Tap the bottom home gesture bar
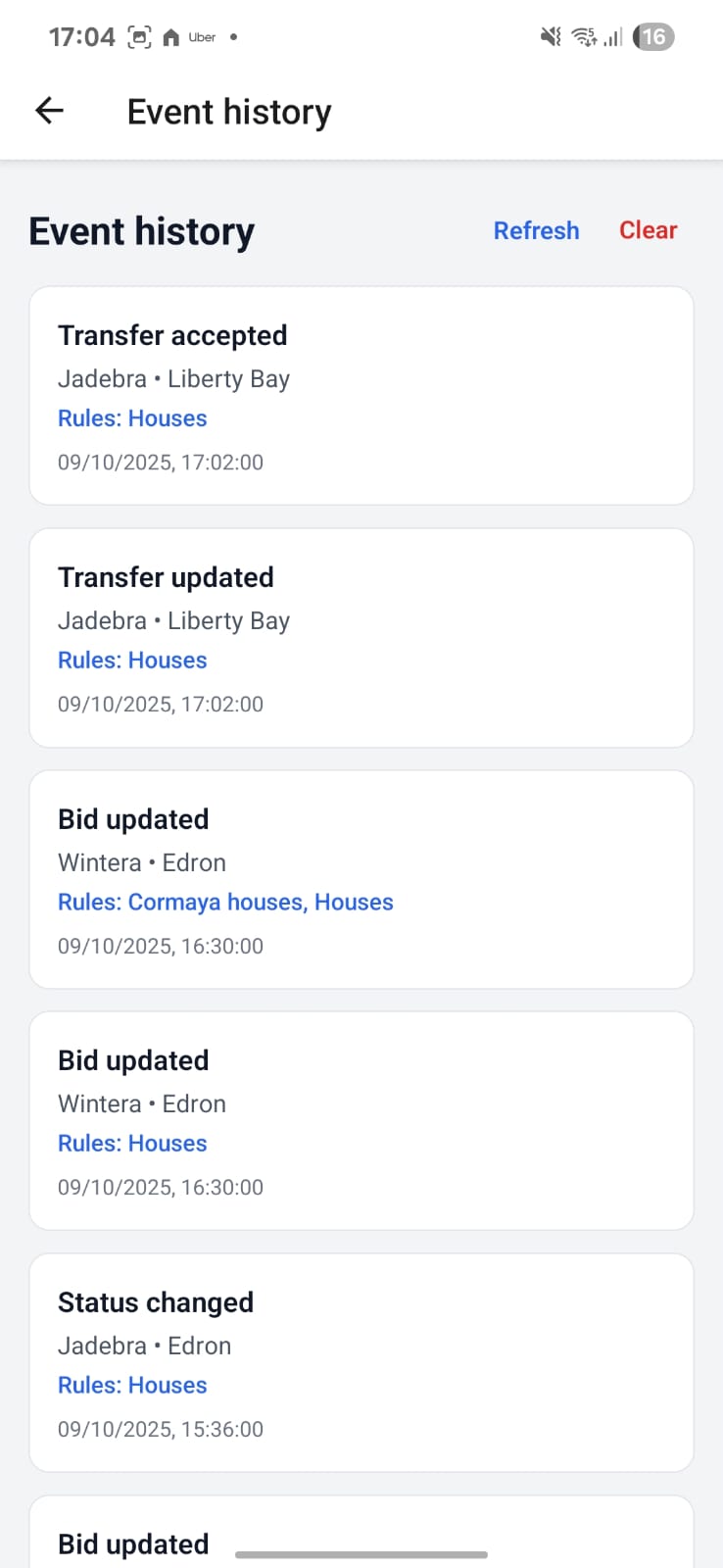Image resolution: width=723 pixels, height=1568 pixels. pos(361,1554)
